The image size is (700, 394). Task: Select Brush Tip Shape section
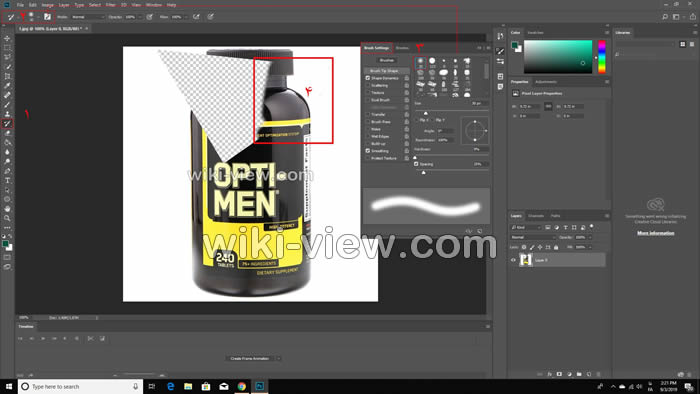point(386,71)
